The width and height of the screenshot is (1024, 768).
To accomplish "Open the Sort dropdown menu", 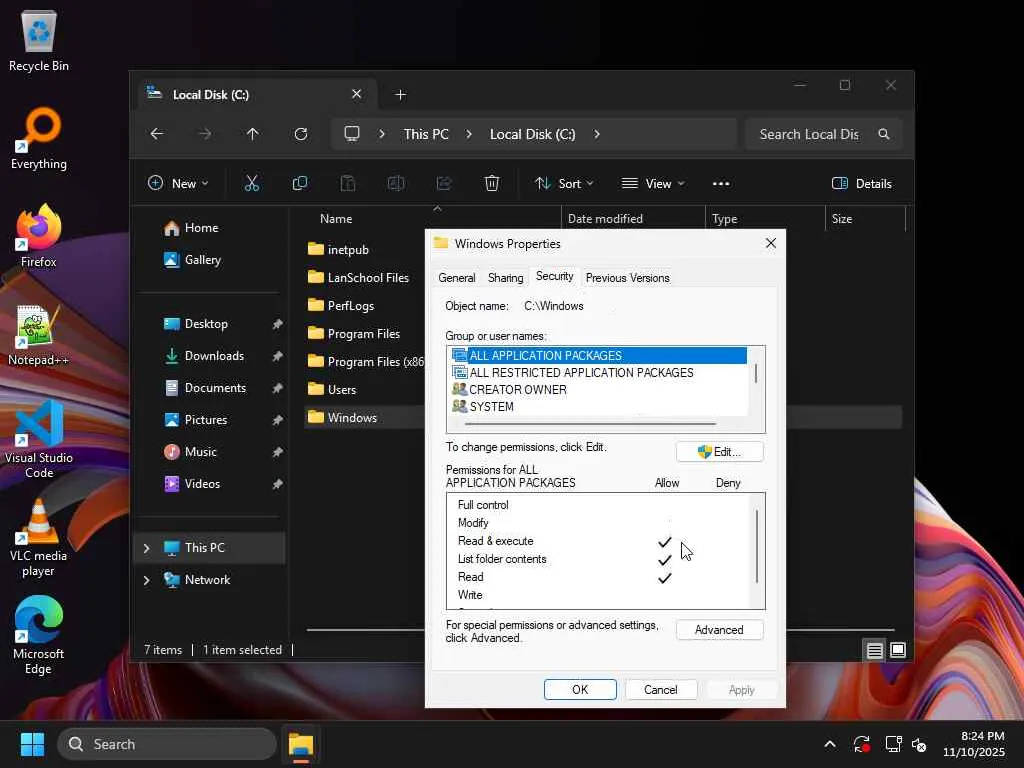I will (x=564, y=183).
